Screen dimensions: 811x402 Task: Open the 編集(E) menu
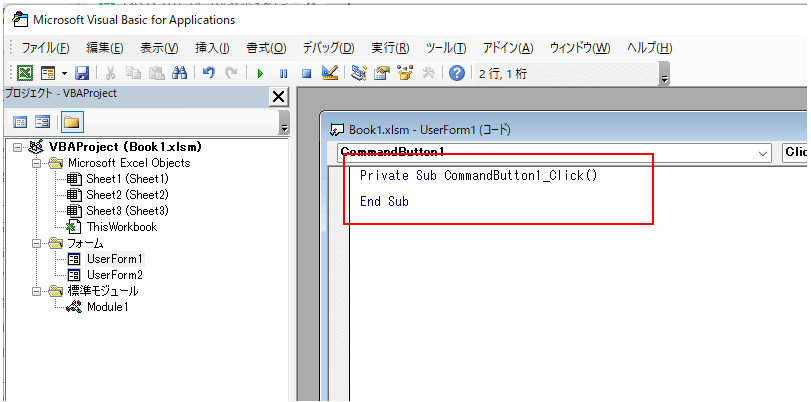coord(104,48)
